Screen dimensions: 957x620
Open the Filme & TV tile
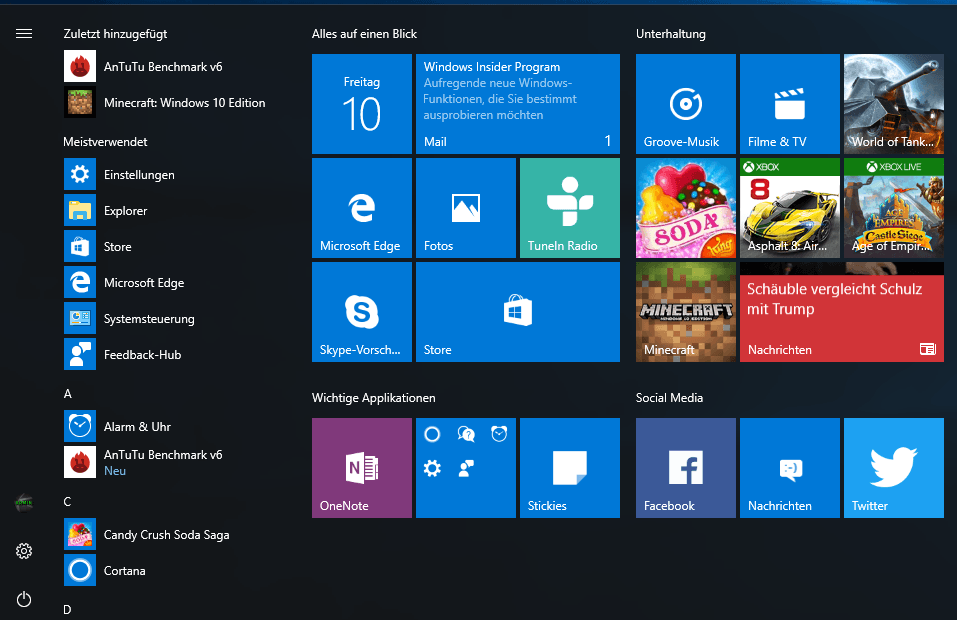pyautogui.click(x=790, y=104)
